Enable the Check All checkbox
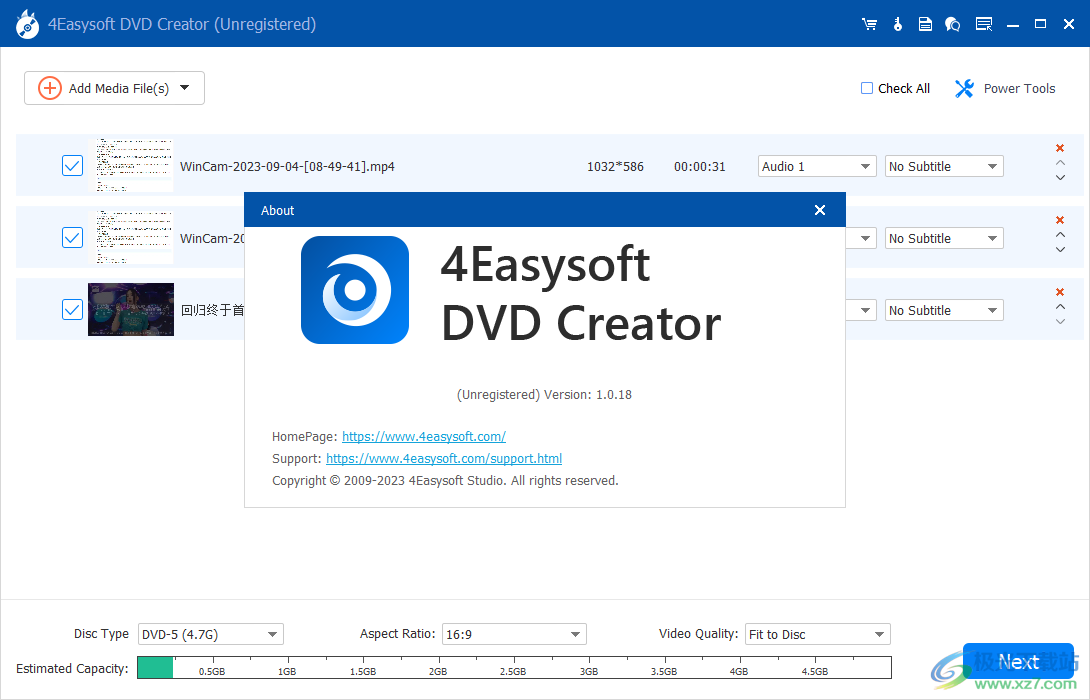This screenshot has width=1090, height=700. [866, 88]
